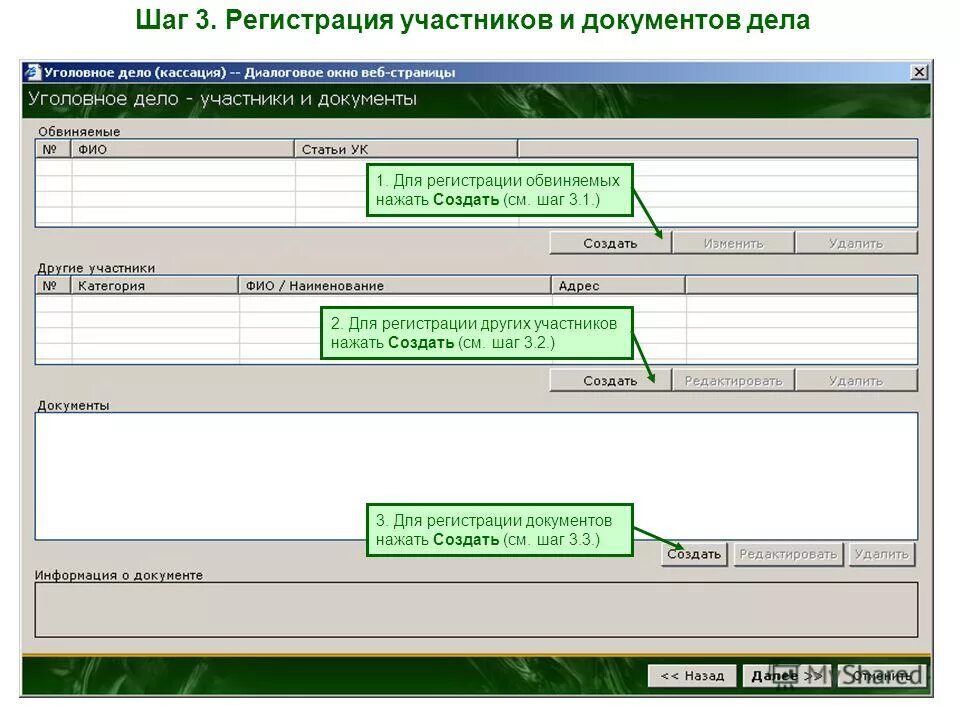Click the Информация о документе field
The width and height of the screenshot is (960, 720).
tap(400, 608)
